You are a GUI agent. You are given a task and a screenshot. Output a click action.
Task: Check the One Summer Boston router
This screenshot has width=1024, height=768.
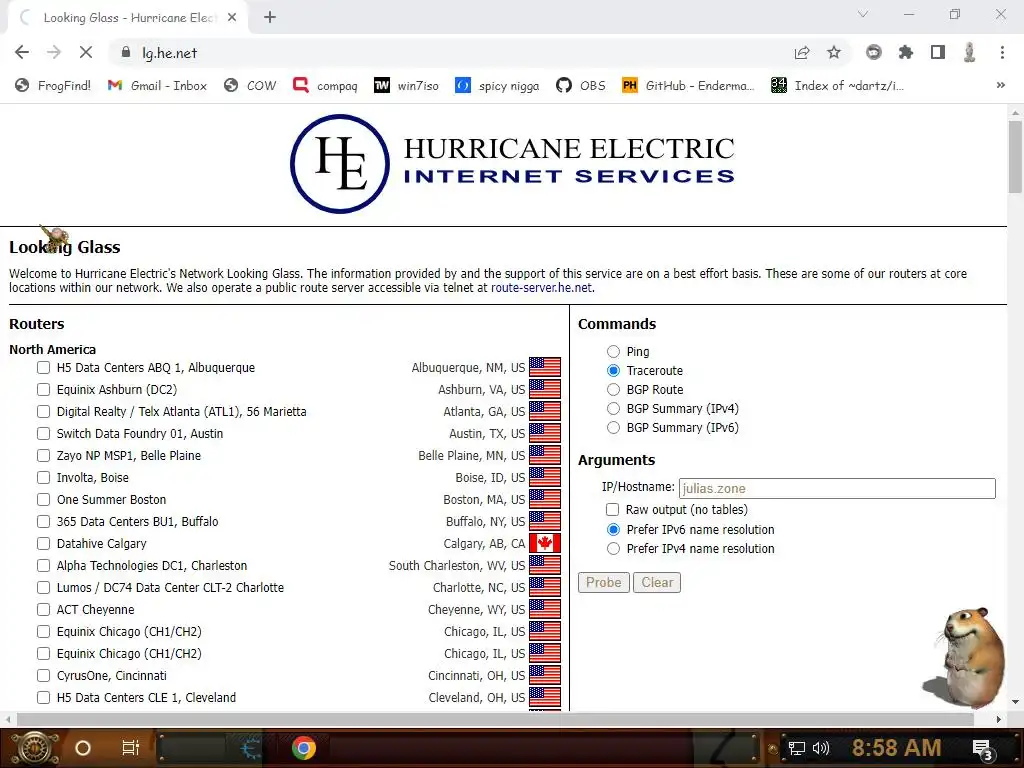[x=43, y=500]
